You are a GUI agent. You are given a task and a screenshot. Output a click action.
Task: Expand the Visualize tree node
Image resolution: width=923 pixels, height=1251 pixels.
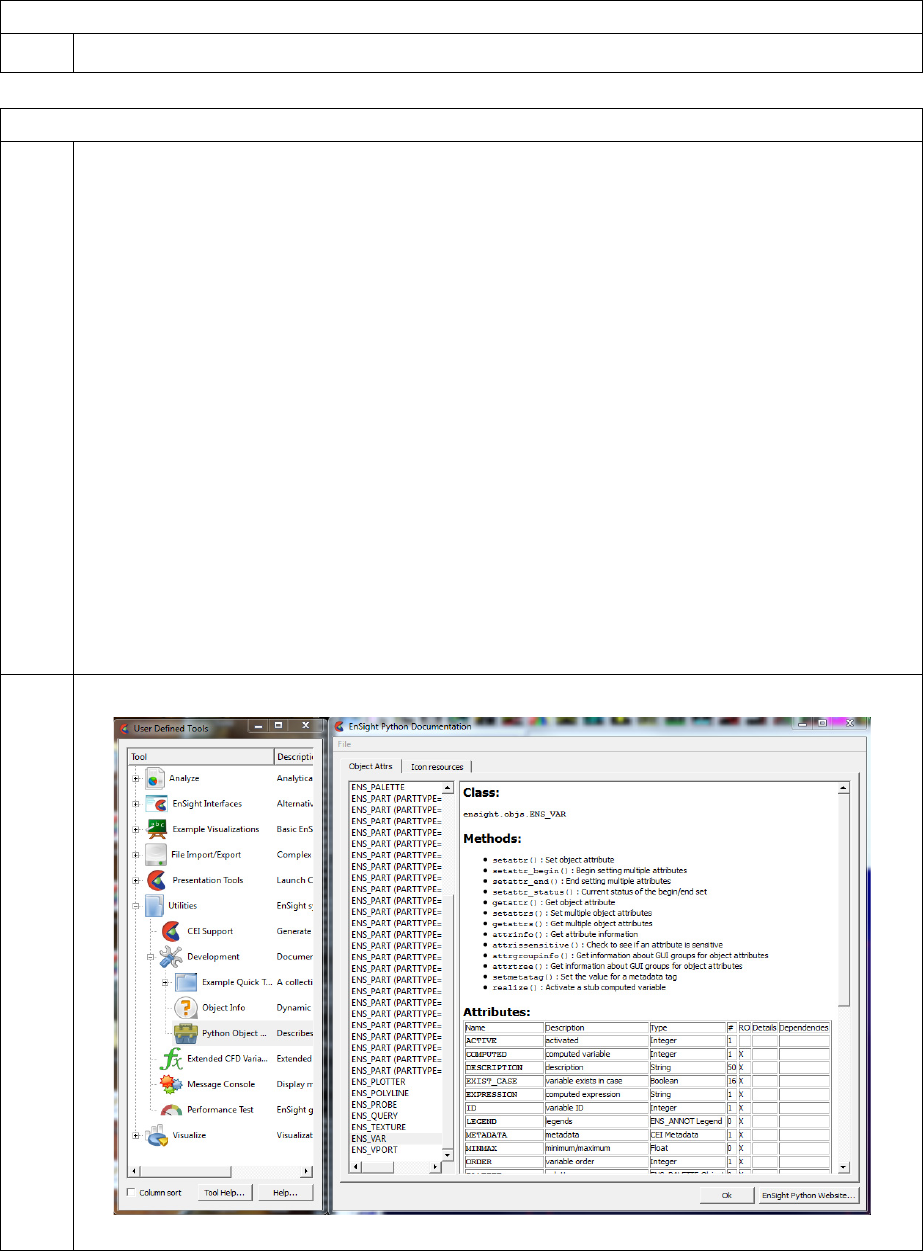[136, 1135]
